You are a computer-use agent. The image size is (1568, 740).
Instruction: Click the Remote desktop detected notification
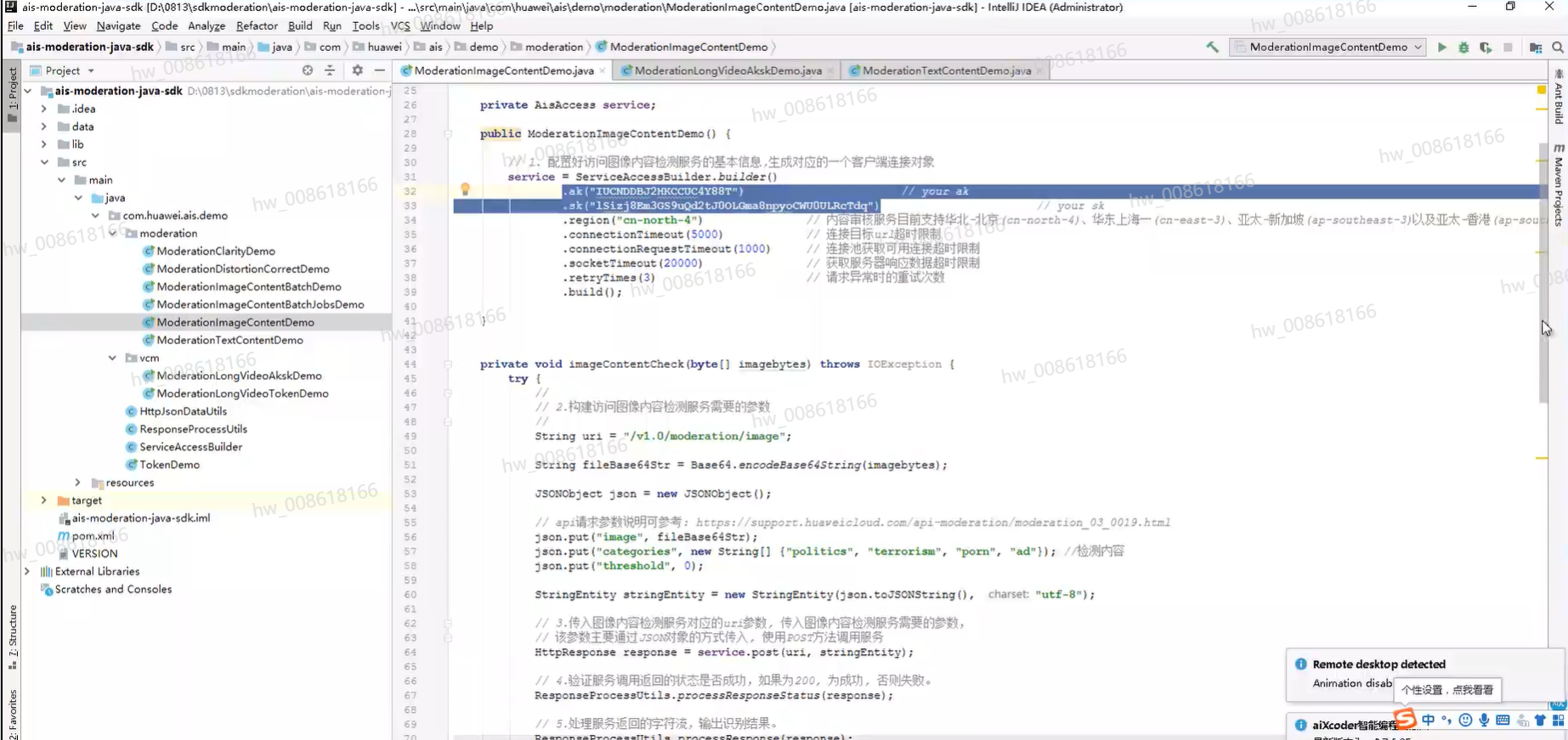point(1424,675)
